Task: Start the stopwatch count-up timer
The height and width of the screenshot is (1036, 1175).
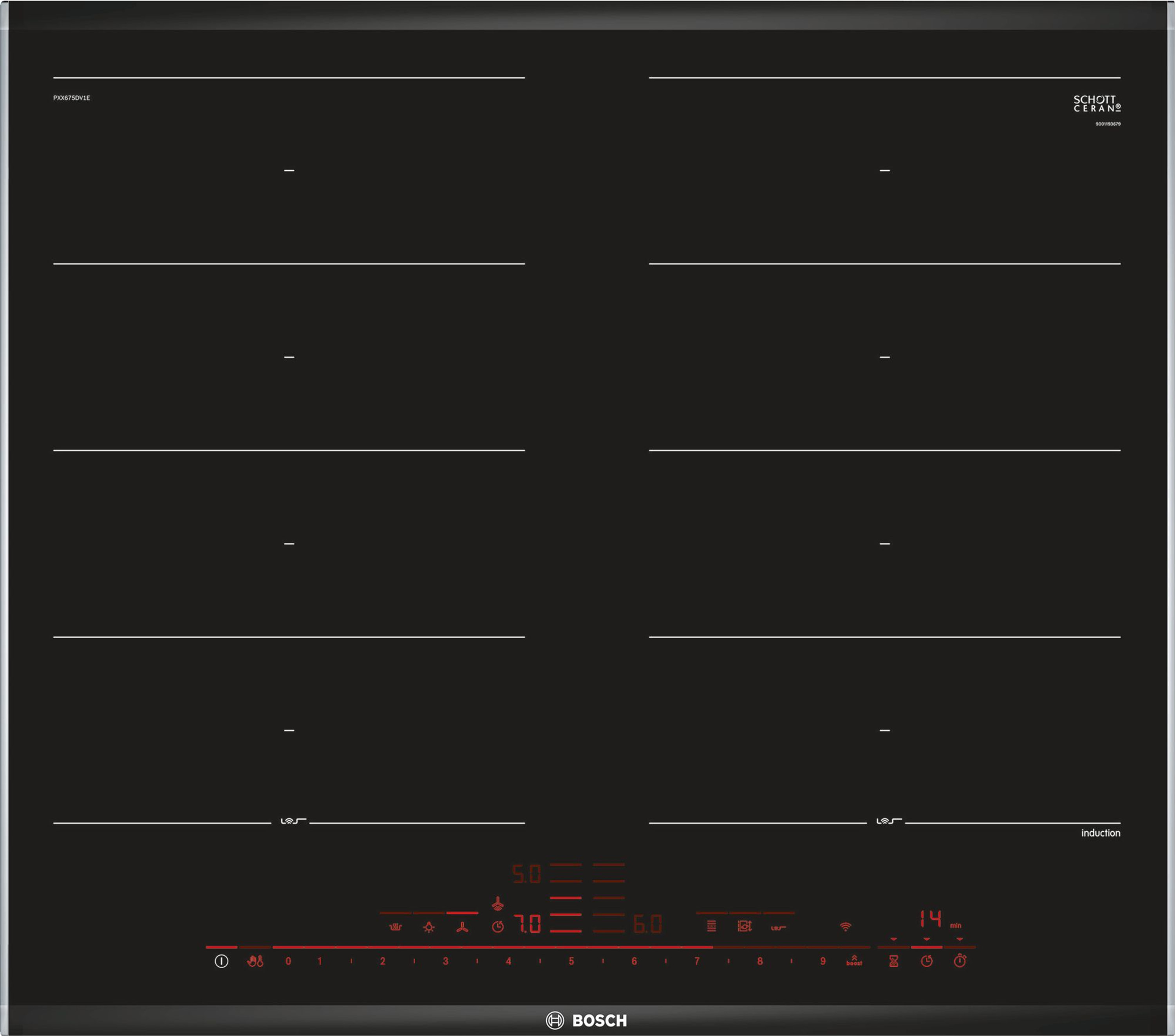Action: [x=960, y=961]
